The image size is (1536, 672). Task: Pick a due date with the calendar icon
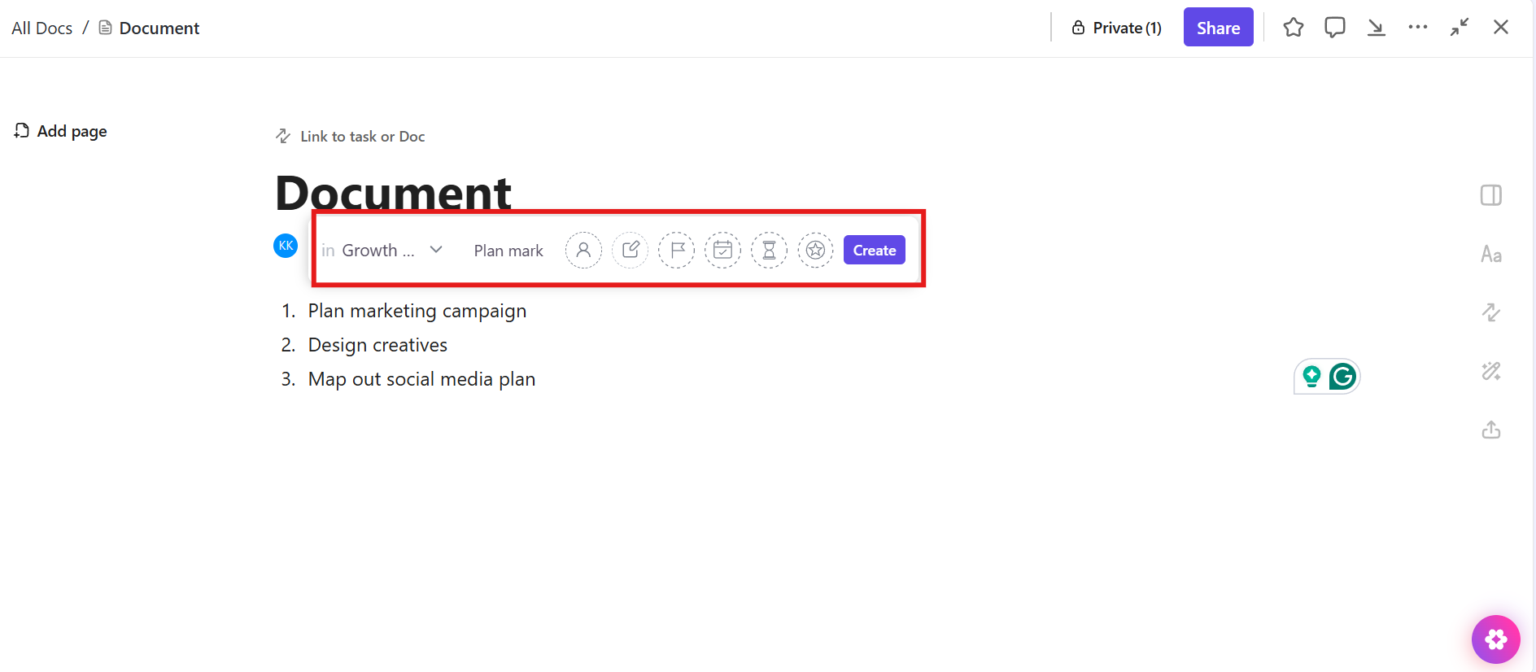[722, 250]
